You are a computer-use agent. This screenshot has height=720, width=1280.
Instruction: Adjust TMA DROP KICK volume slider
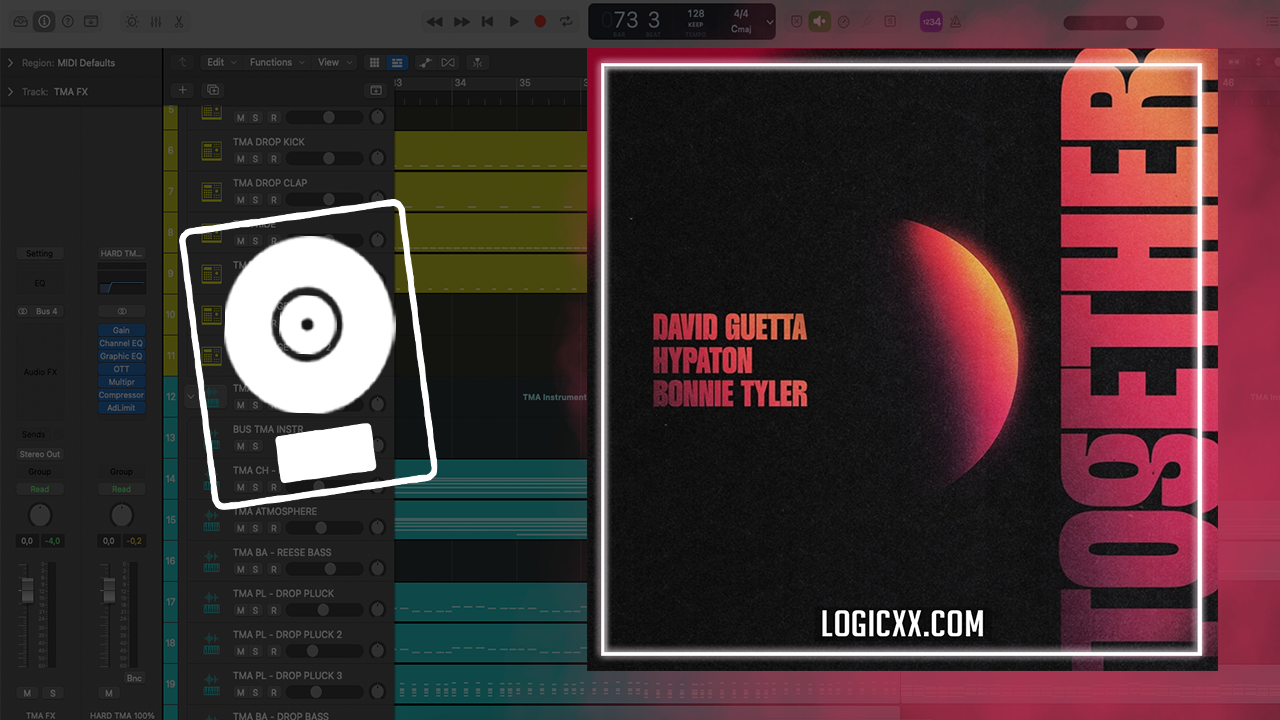click(325, 158)
